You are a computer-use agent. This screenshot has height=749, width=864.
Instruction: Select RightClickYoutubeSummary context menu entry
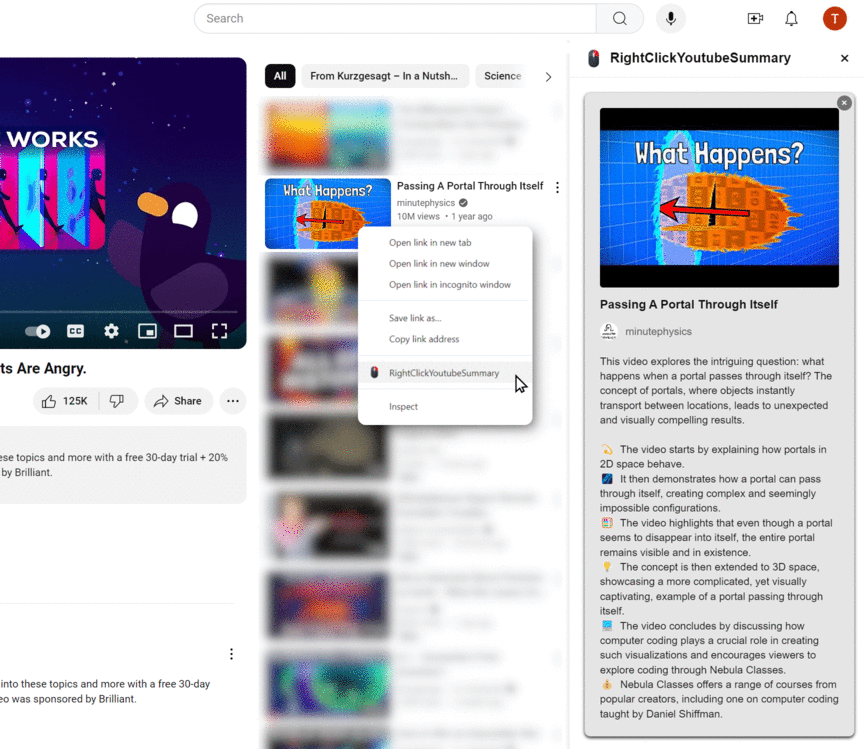click(445, 373)
